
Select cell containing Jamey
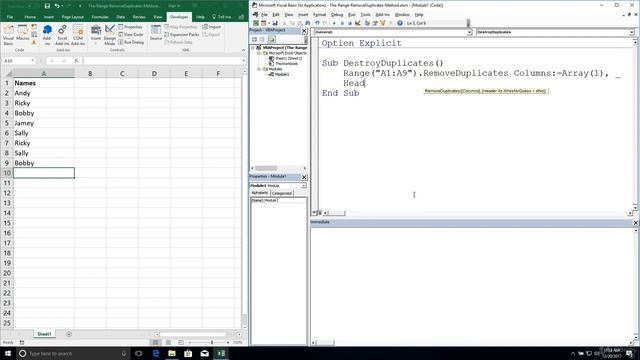[44, 123]
